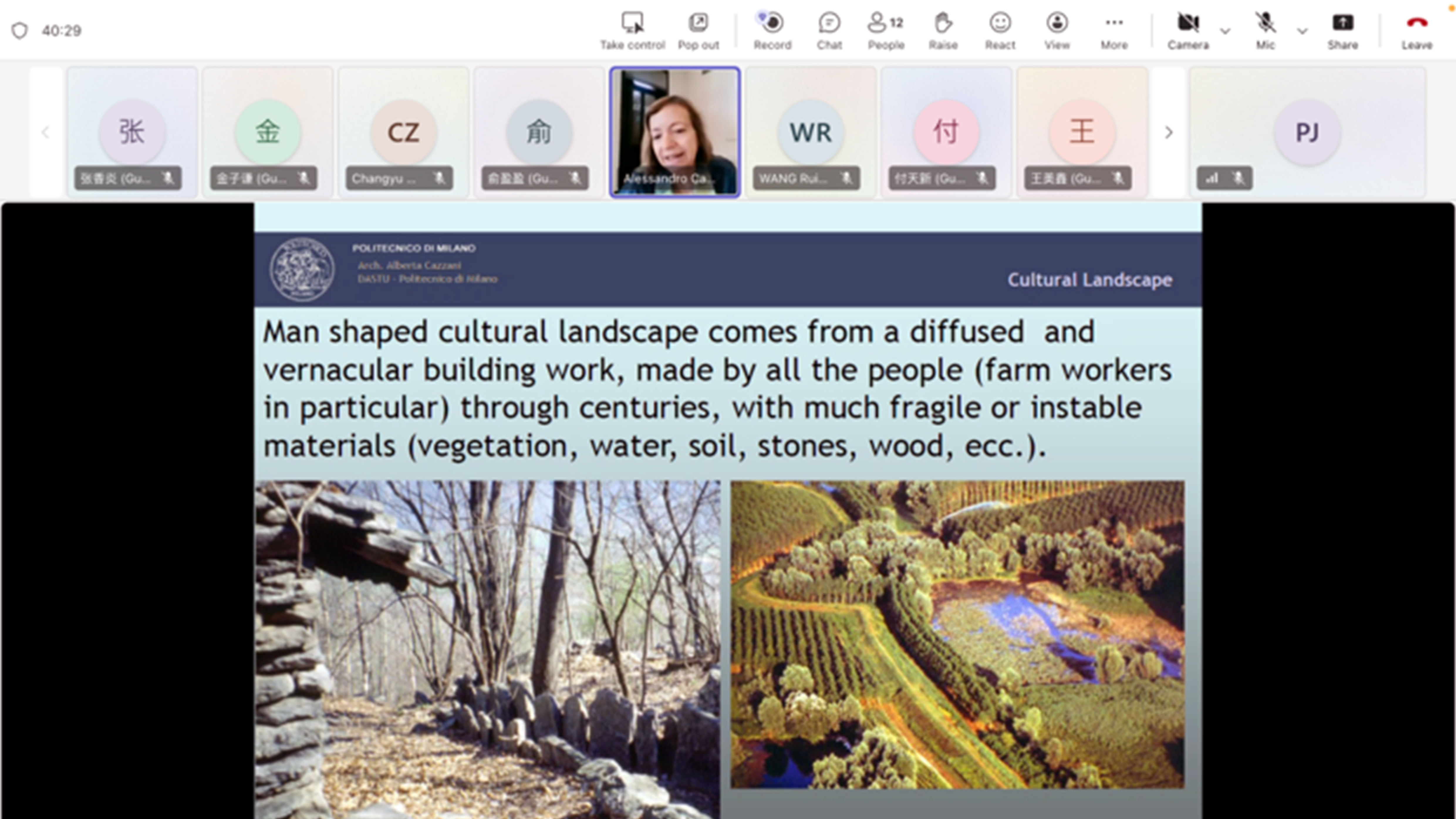Select the speaker's video thumbnail
Image resolution: width=1456 pixels, height=819 pixels.
(x=675, y=132)
